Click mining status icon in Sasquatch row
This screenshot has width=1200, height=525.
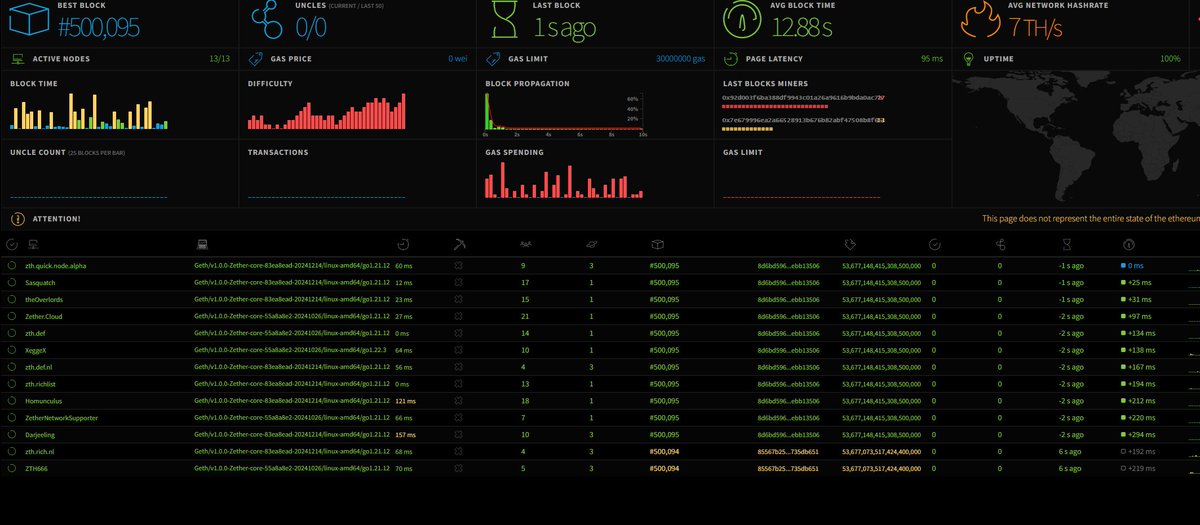[458, 283]
